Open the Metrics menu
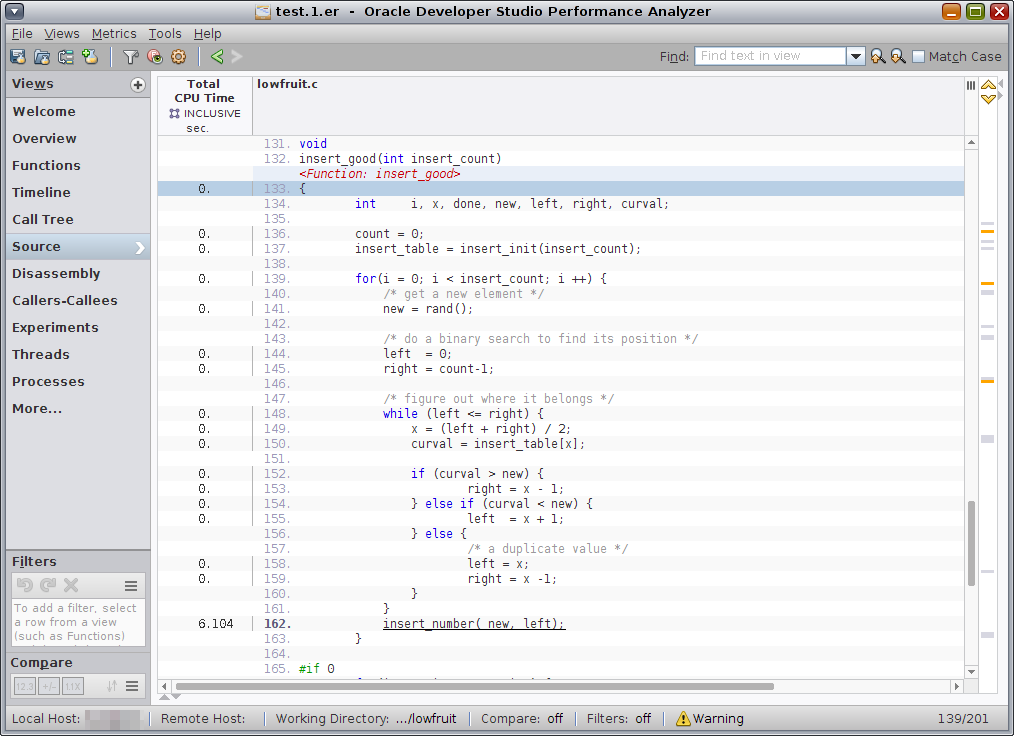The height and width of the screenshot is (736, 1014). 114,34
